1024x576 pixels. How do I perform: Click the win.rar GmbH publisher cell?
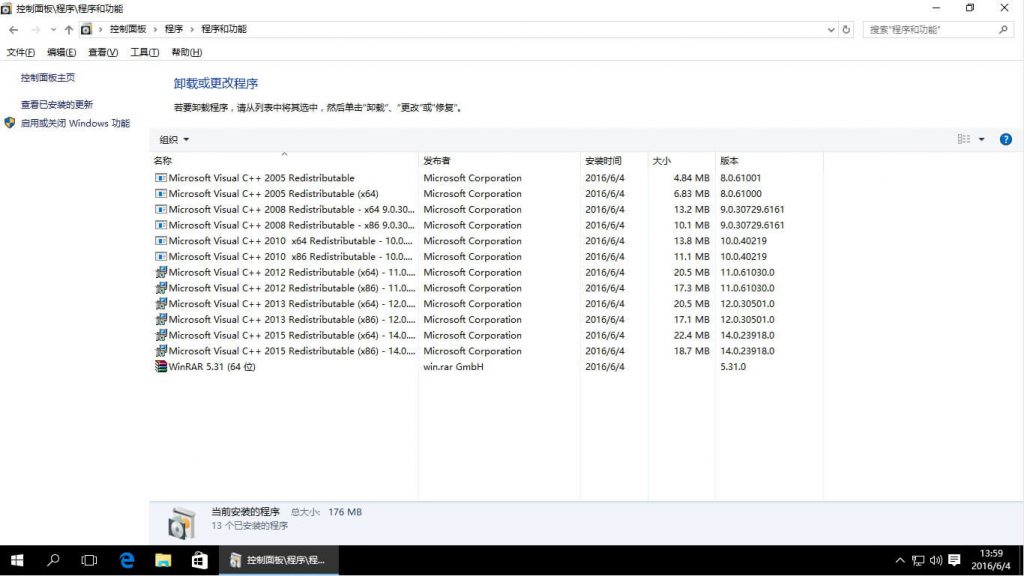pos(453,366)
